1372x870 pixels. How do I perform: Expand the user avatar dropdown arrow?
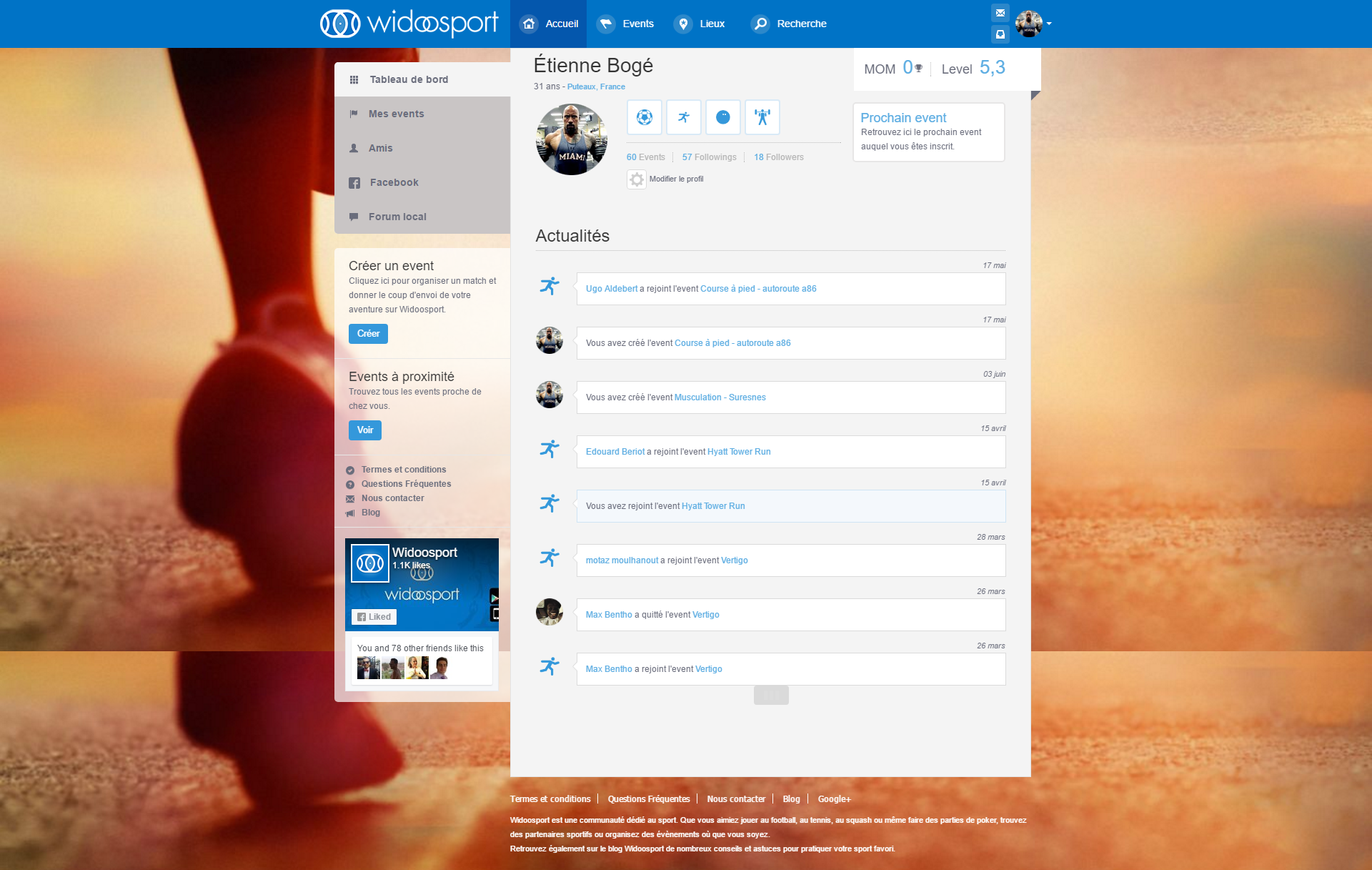pos(1049,24)
